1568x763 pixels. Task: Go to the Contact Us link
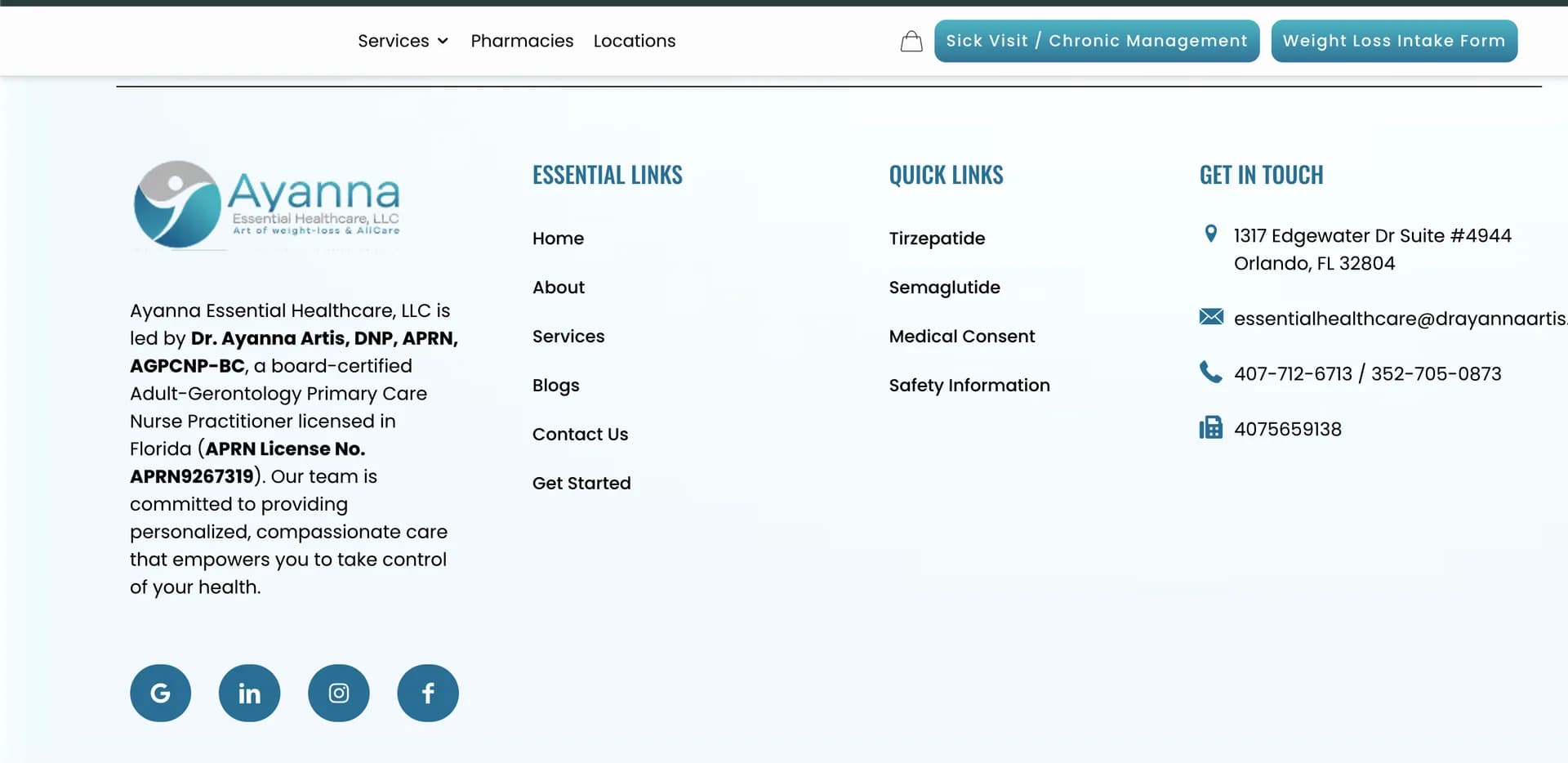pos(581,435)
